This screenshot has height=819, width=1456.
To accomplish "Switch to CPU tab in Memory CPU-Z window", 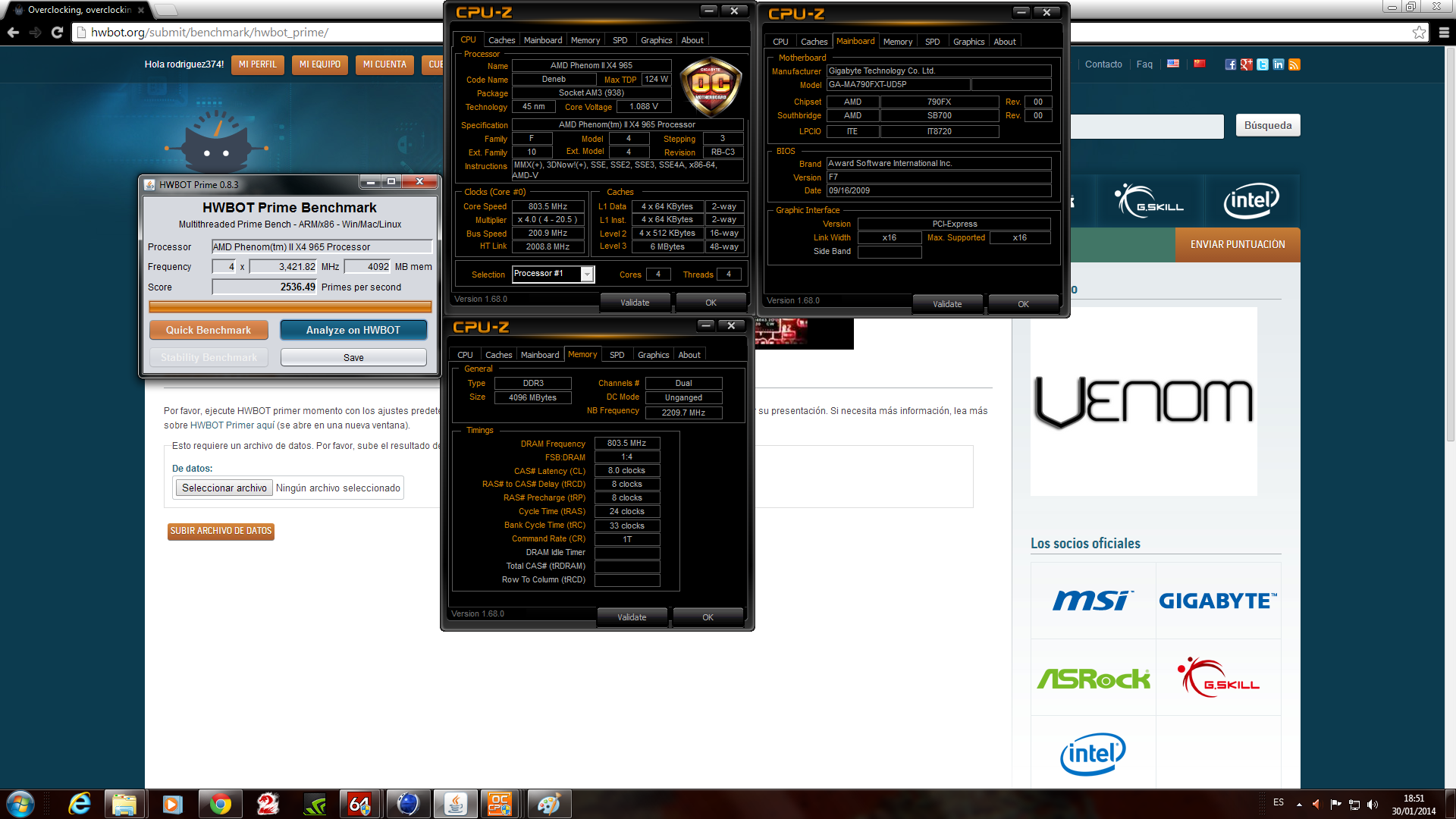I will (465, 355).
